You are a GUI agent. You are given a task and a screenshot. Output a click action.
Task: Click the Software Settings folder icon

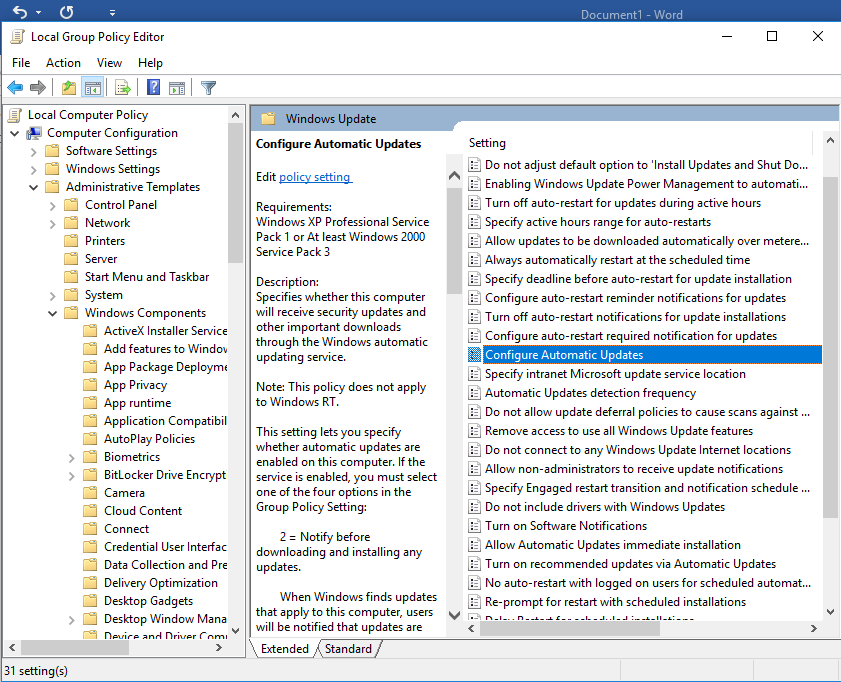52,151
